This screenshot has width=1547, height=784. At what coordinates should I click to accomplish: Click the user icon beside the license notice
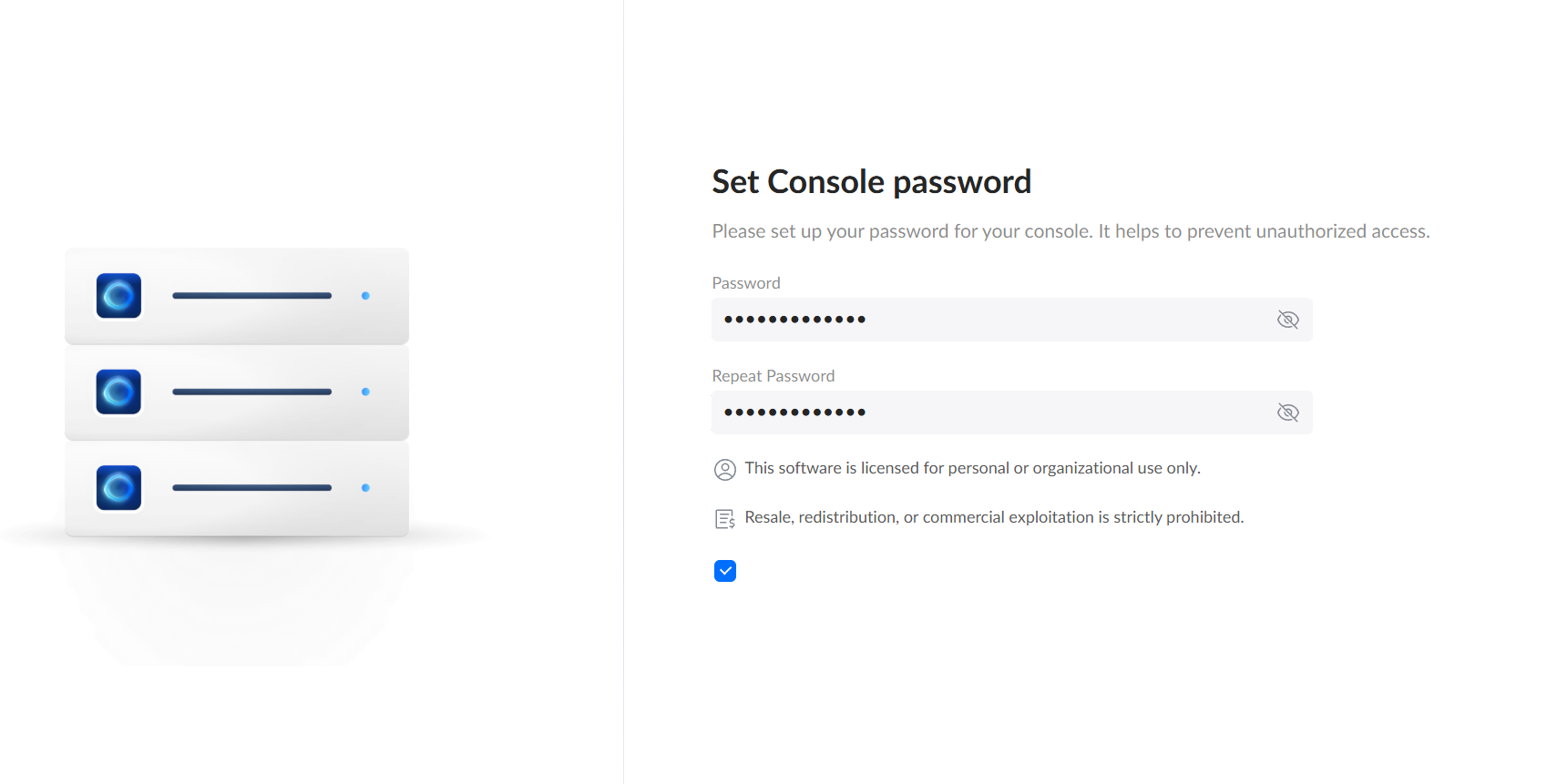coord(725,470)
